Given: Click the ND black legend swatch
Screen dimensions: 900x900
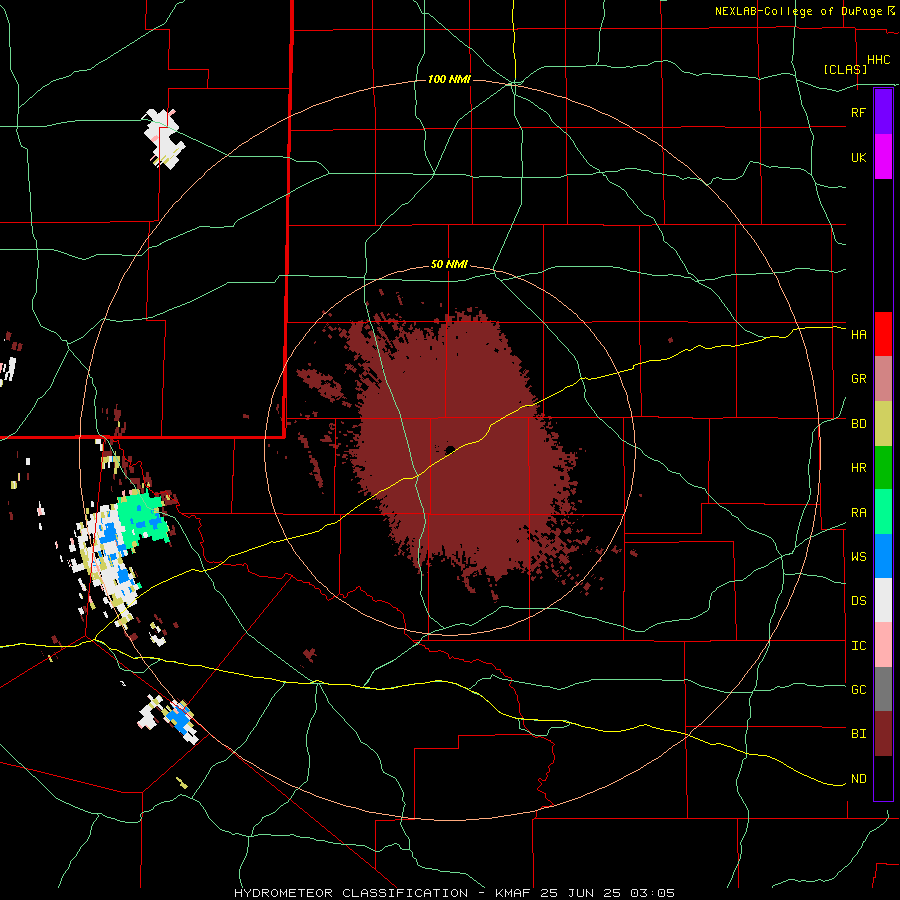Looking at the screenshot, I should tap(883, 778).
